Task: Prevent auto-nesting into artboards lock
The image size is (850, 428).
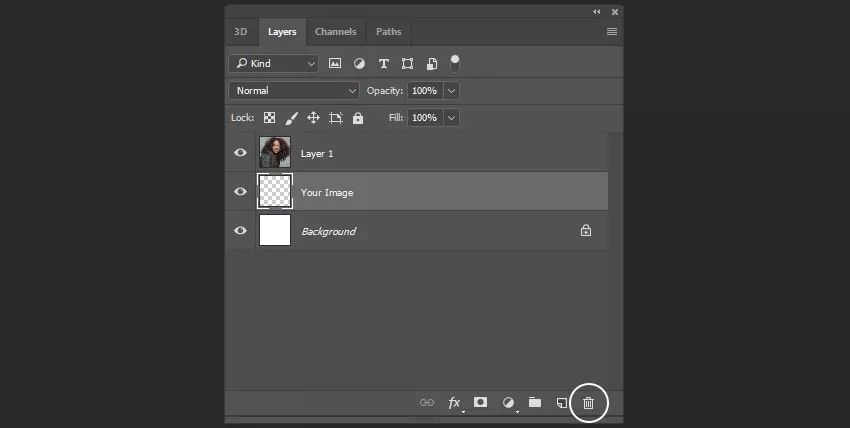Action: pos(336,118)
